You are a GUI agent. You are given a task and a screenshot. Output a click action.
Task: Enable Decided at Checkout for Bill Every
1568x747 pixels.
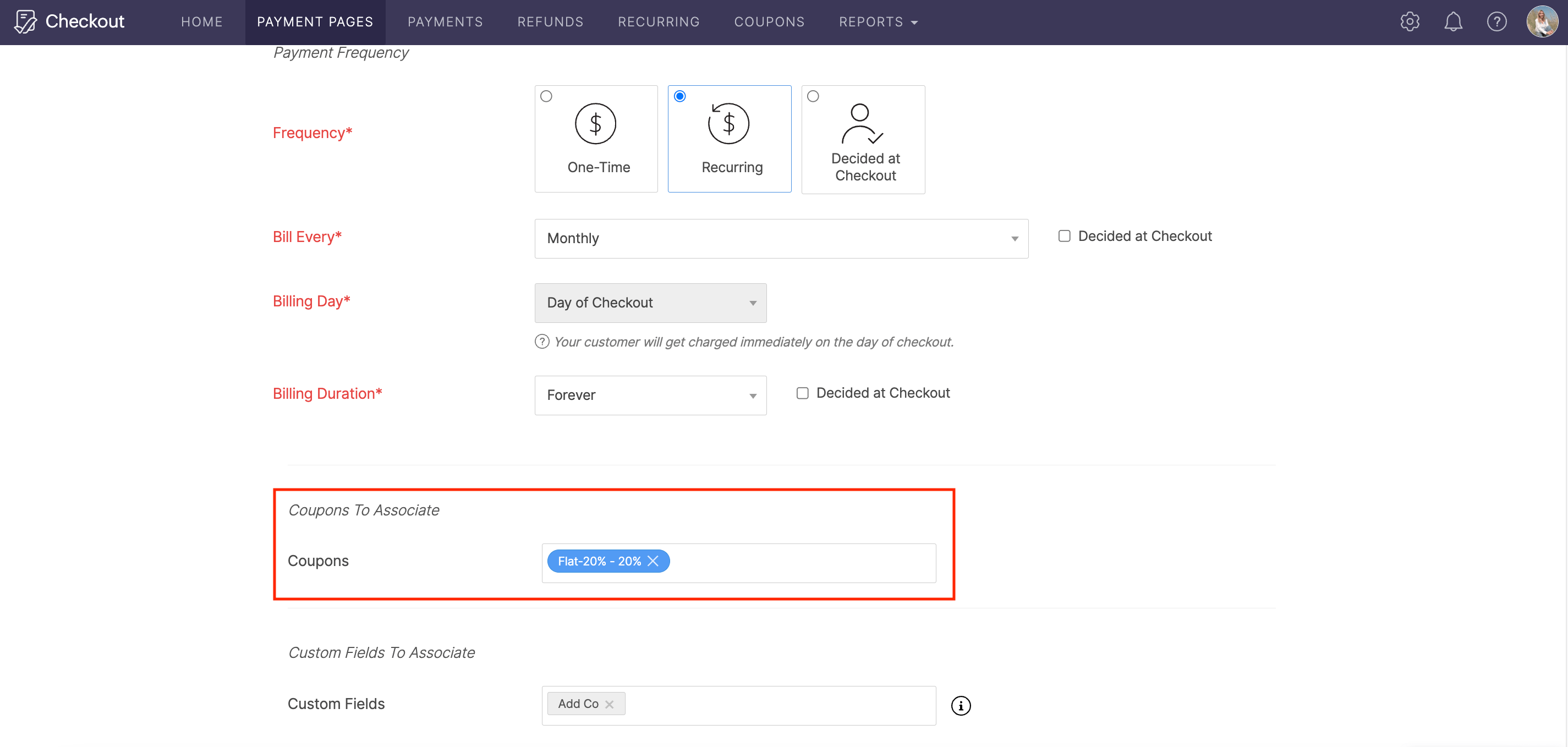(x=1064, y=235)
